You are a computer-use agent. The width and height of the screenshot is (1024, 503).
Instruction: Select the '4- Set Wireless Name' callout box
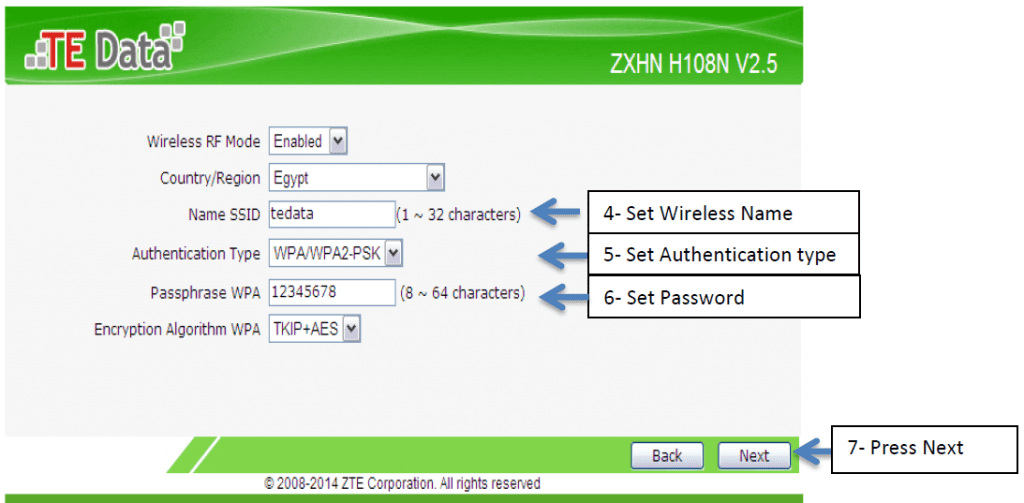[723, 212]
